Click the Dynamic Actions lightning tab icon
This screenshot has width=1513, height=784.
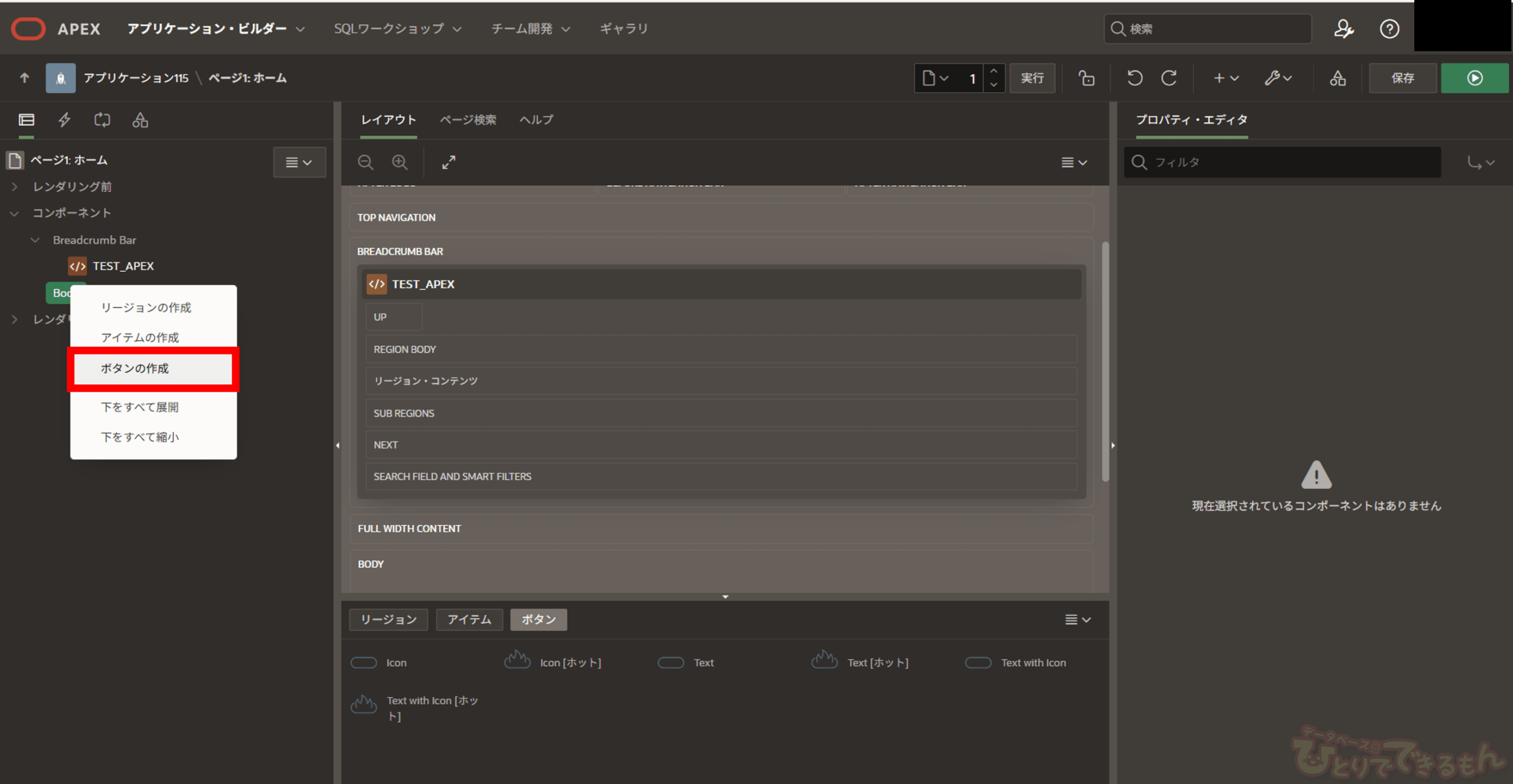coord(64,120)
